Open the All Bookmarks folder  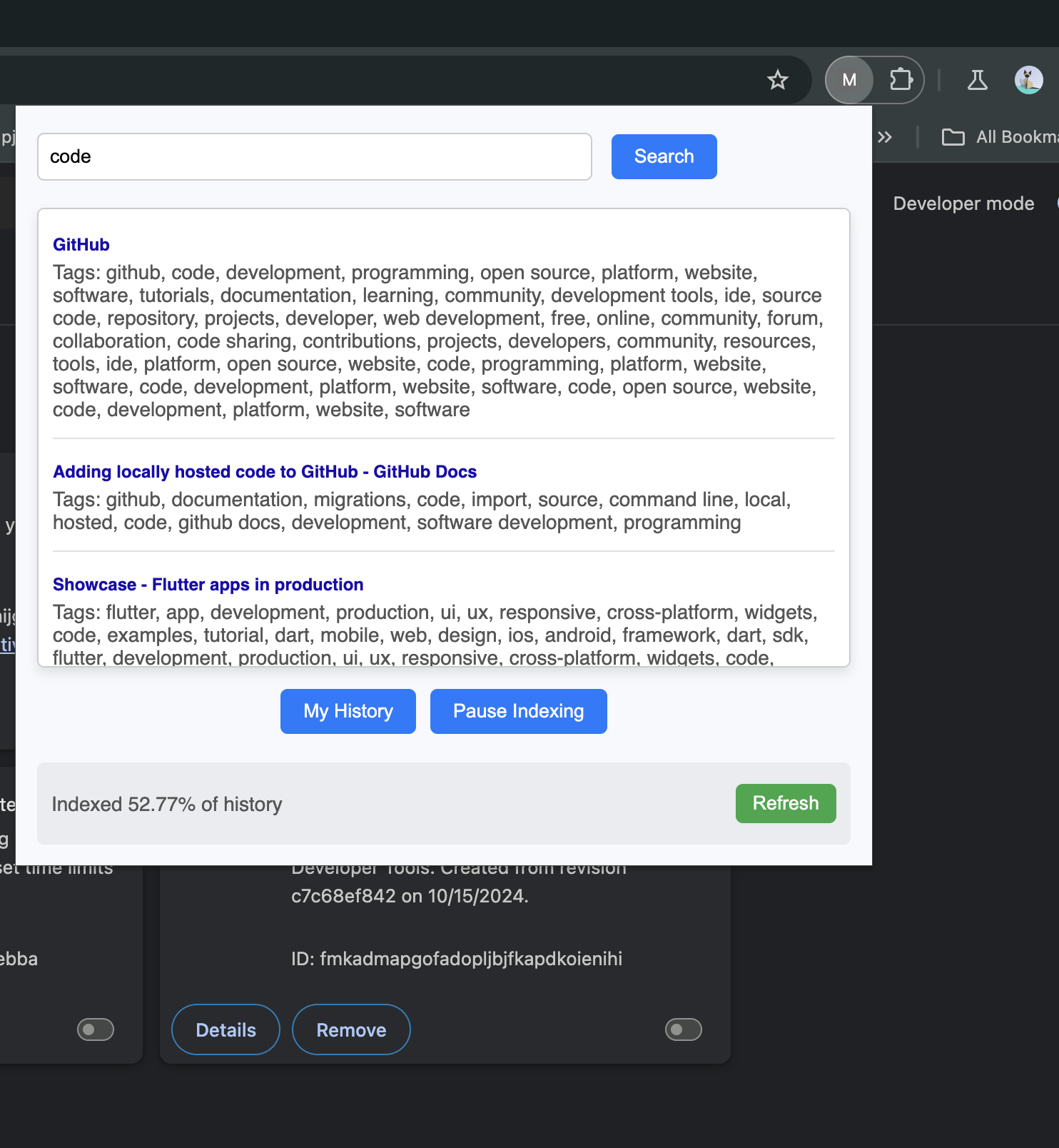pos(999,137)
